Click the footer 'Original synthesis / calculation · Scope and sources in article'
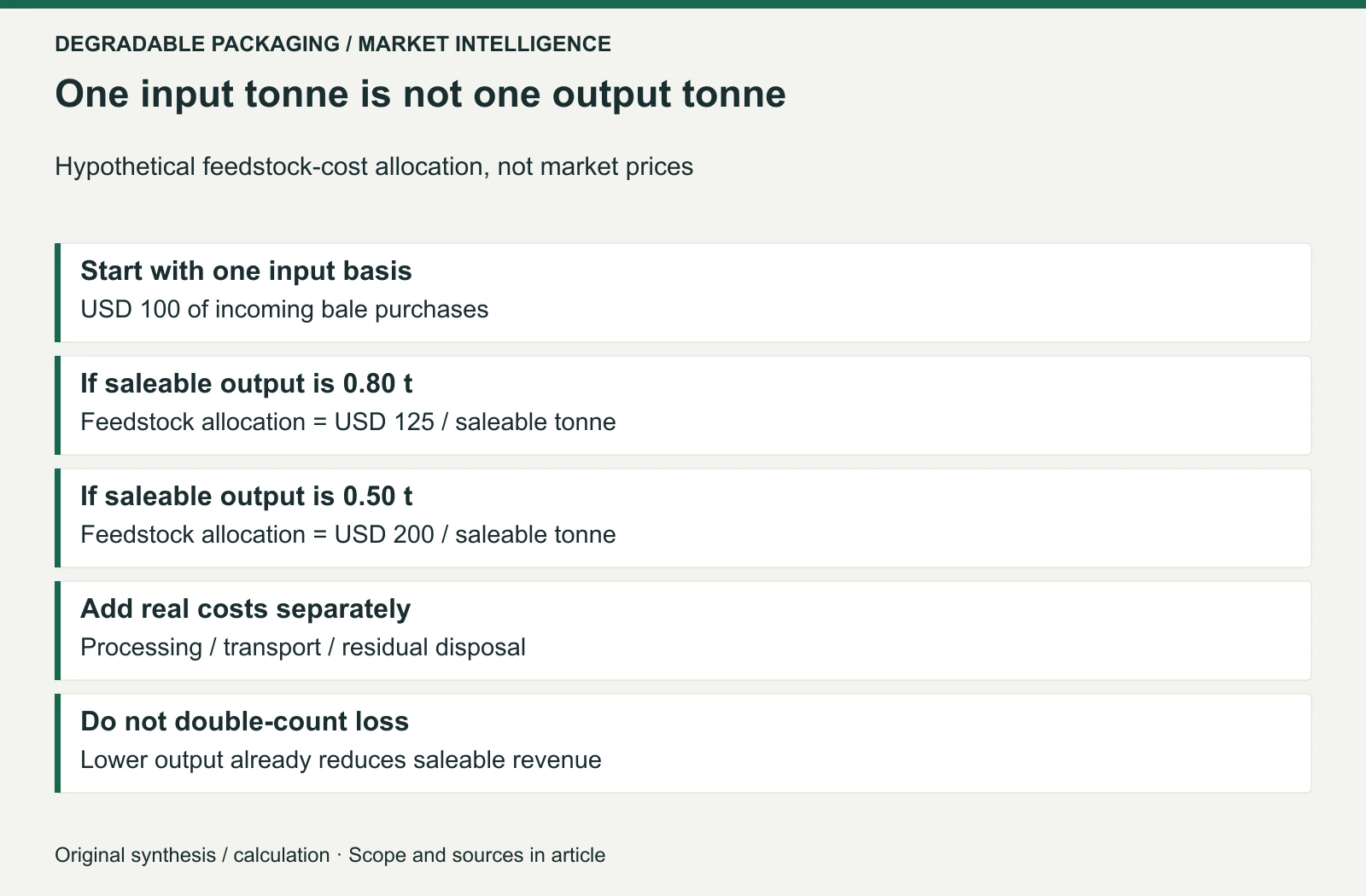1366x896 pixels. [330, 855]
